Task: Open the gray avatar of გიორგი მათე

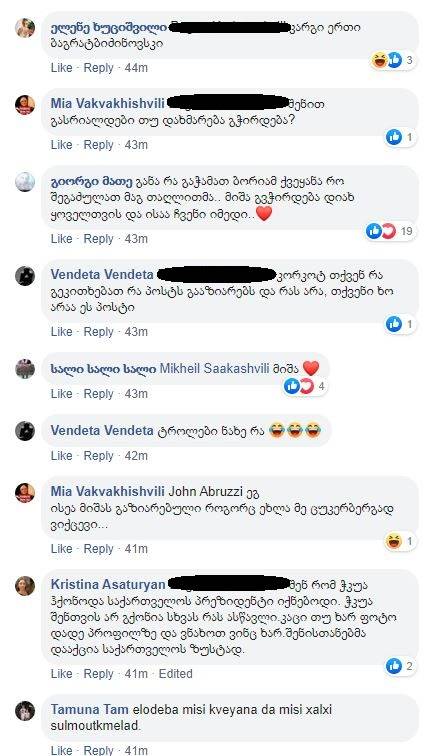Action: coord(25,182)
